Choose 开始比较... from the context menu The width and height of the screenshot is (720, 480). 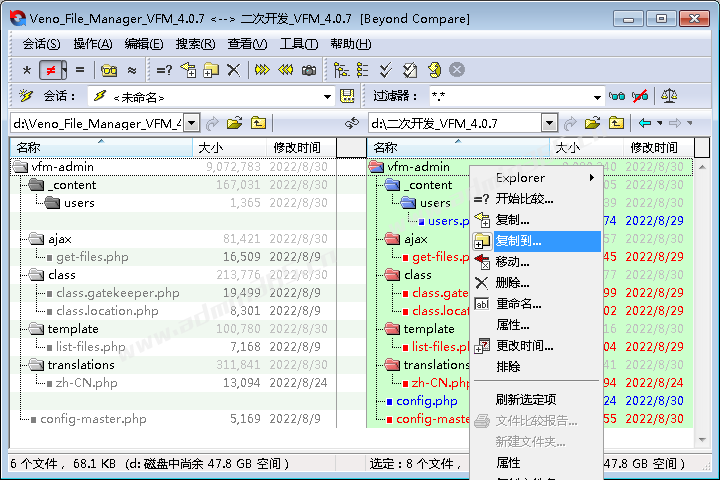(x=536, y=199)
